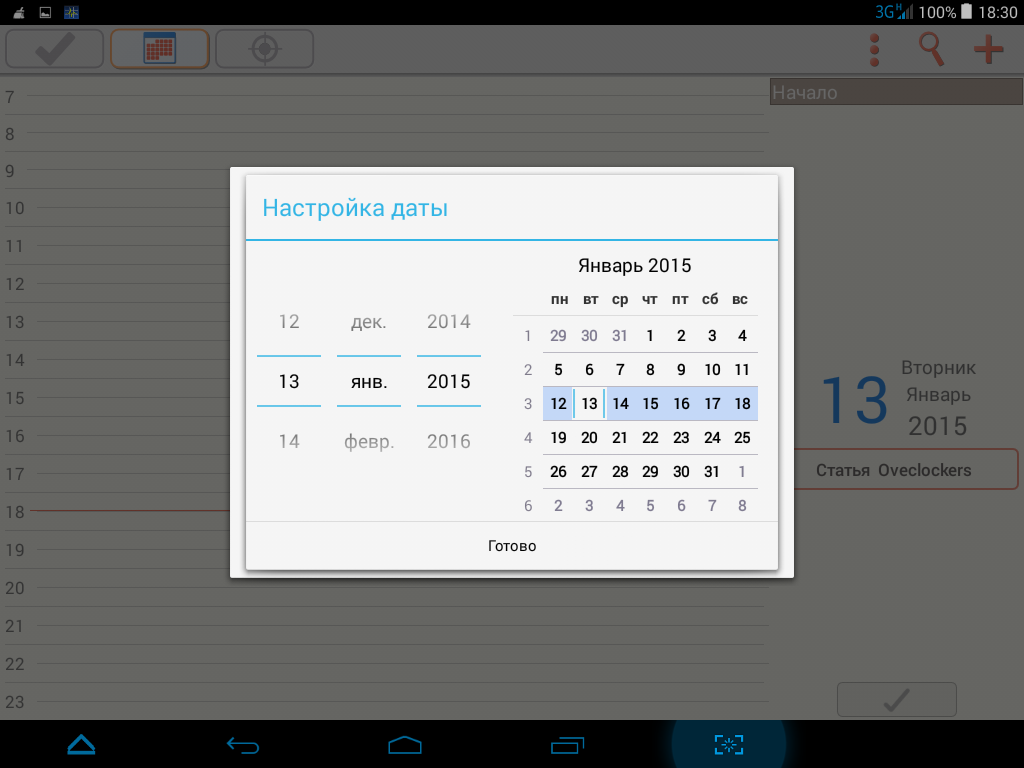
Task: Select February 5 in calendar week 6
Action: click(x=650, y=505)
